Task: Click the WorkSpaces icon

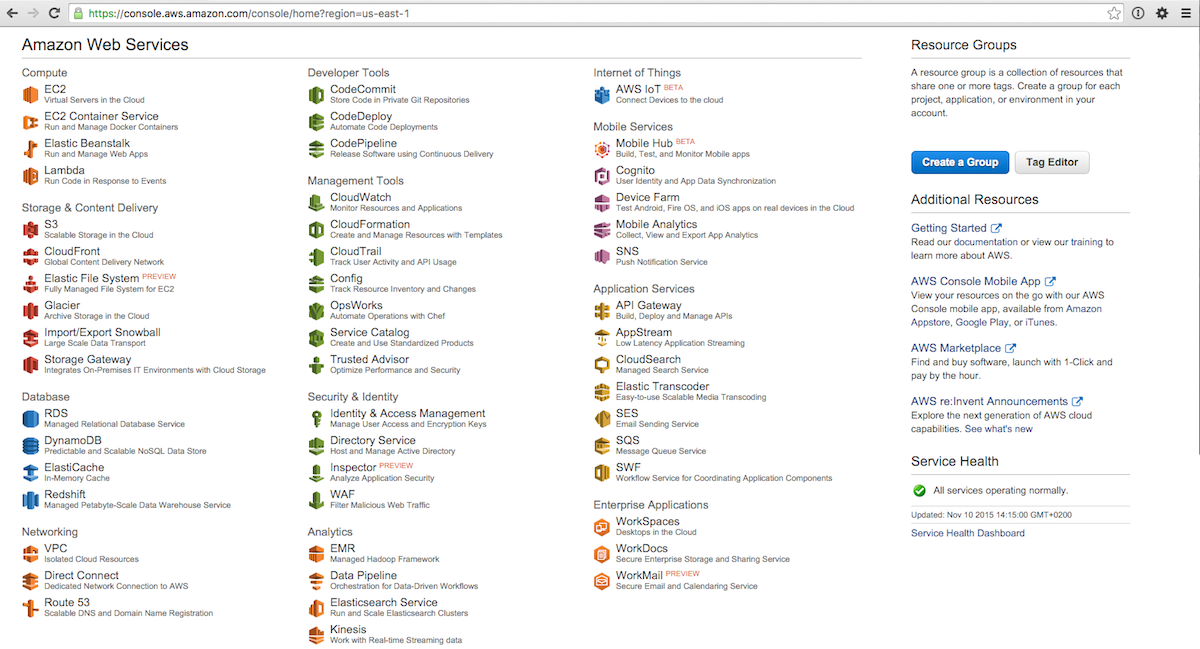Action: click(602, 527)
